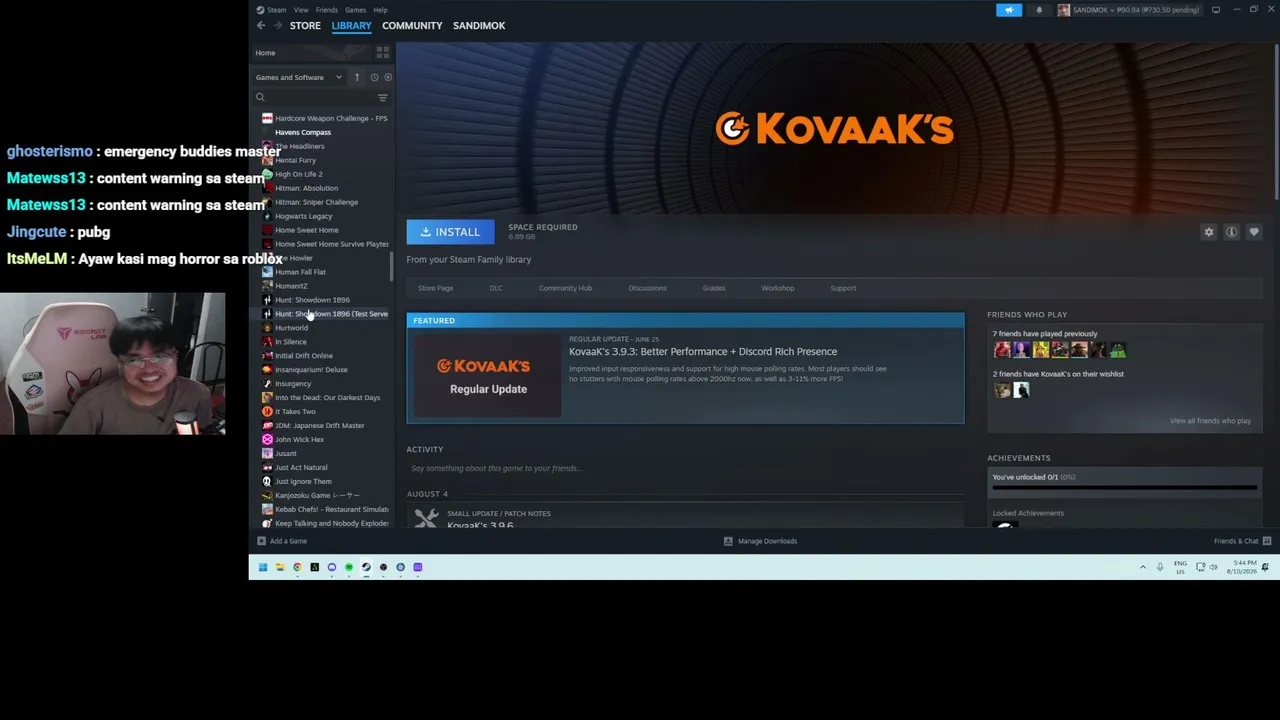Click the SANDIMOK profile avatar
This screenshot has width=1280, height=720.
(1063, 10)
